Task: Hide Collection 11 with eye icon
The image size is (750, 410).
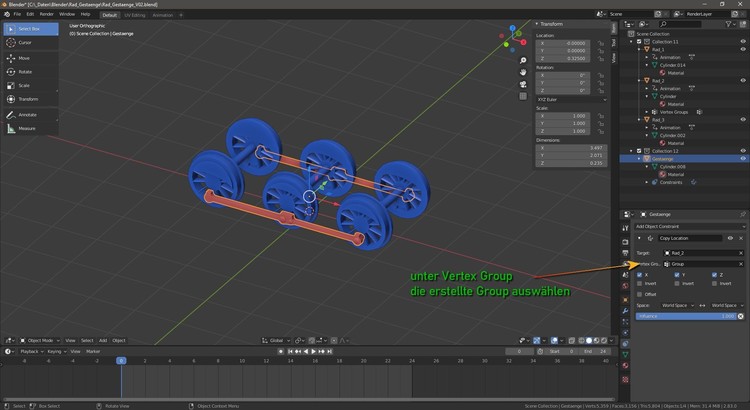Action: [x=742, y=42]
